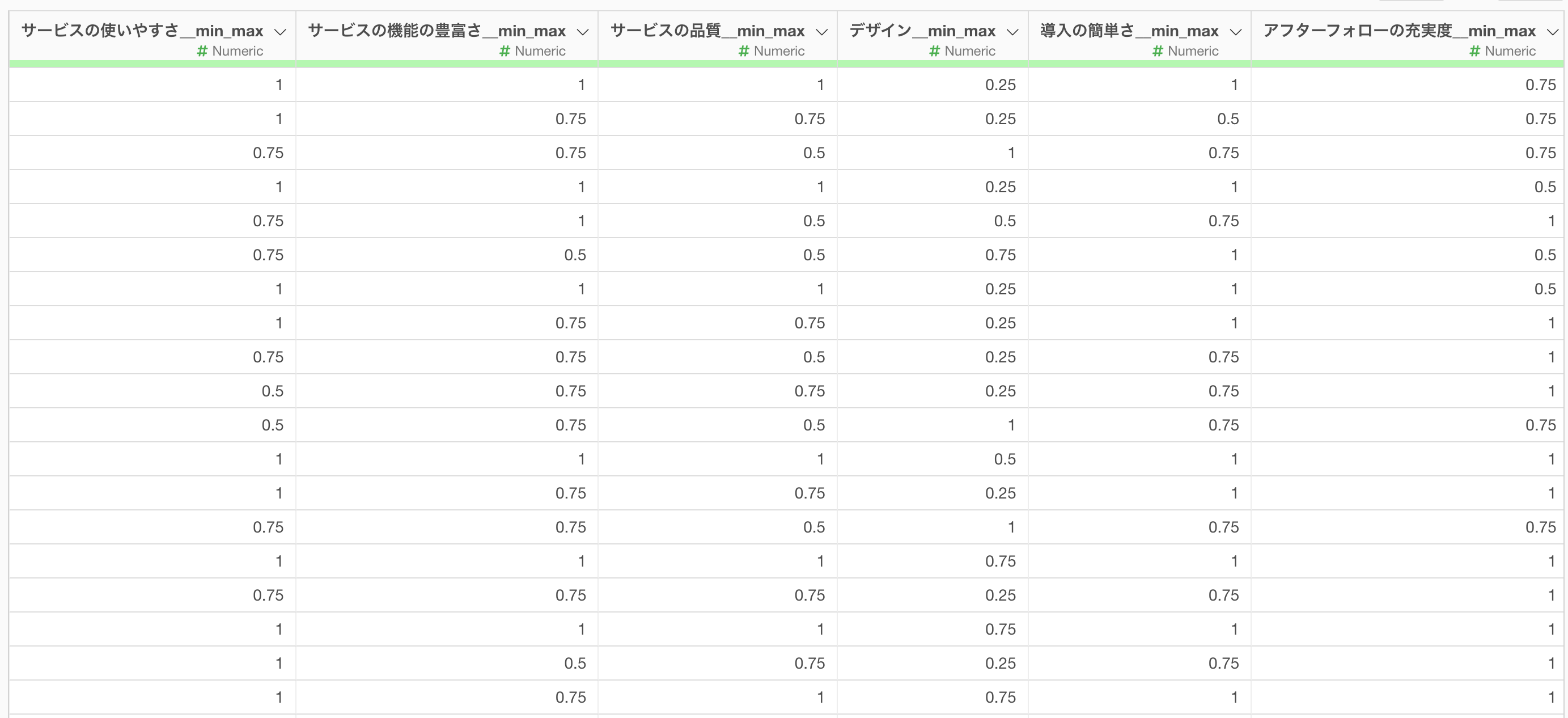Screen dimensions: 1568x718
Task: Click the first 1 in アフターフォローの充実度 column
Action: [x=1552, y=221]
